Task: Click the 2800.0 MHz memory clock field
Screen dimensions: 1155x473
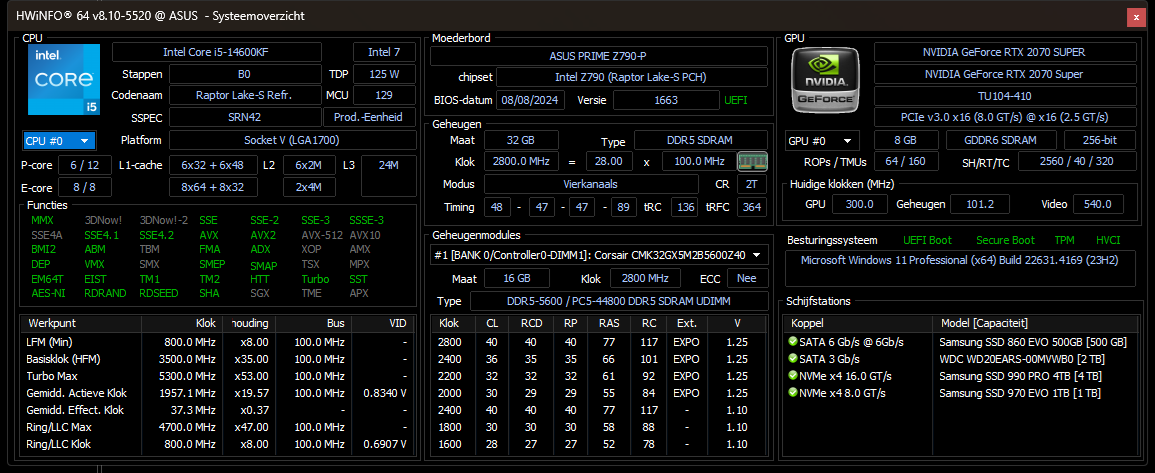Action: (x=521, y=161)
